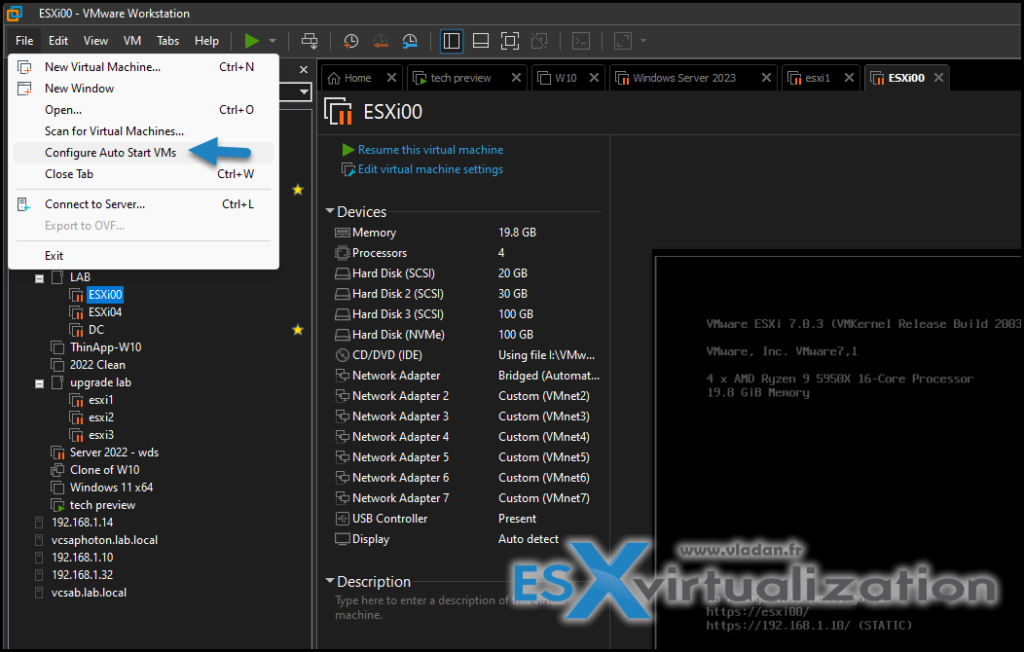The height and width of the screenshot is (652, 1024).
Task: Collapse the Devices section
Action: click(330, 211)
